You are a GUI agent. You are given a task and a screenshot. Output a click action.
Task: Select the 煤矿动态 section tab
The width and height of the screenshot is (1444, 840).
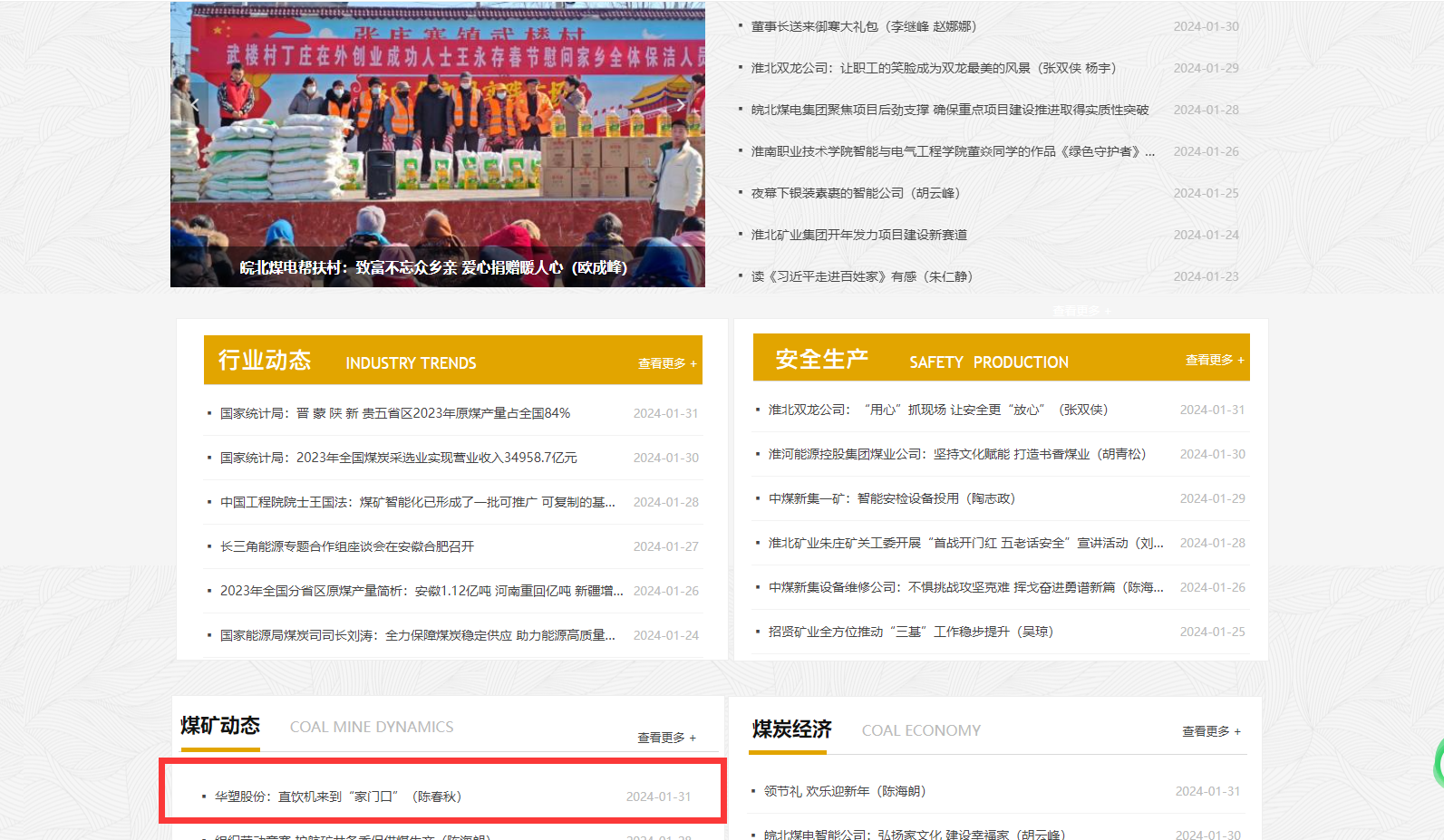coord(220,726)
